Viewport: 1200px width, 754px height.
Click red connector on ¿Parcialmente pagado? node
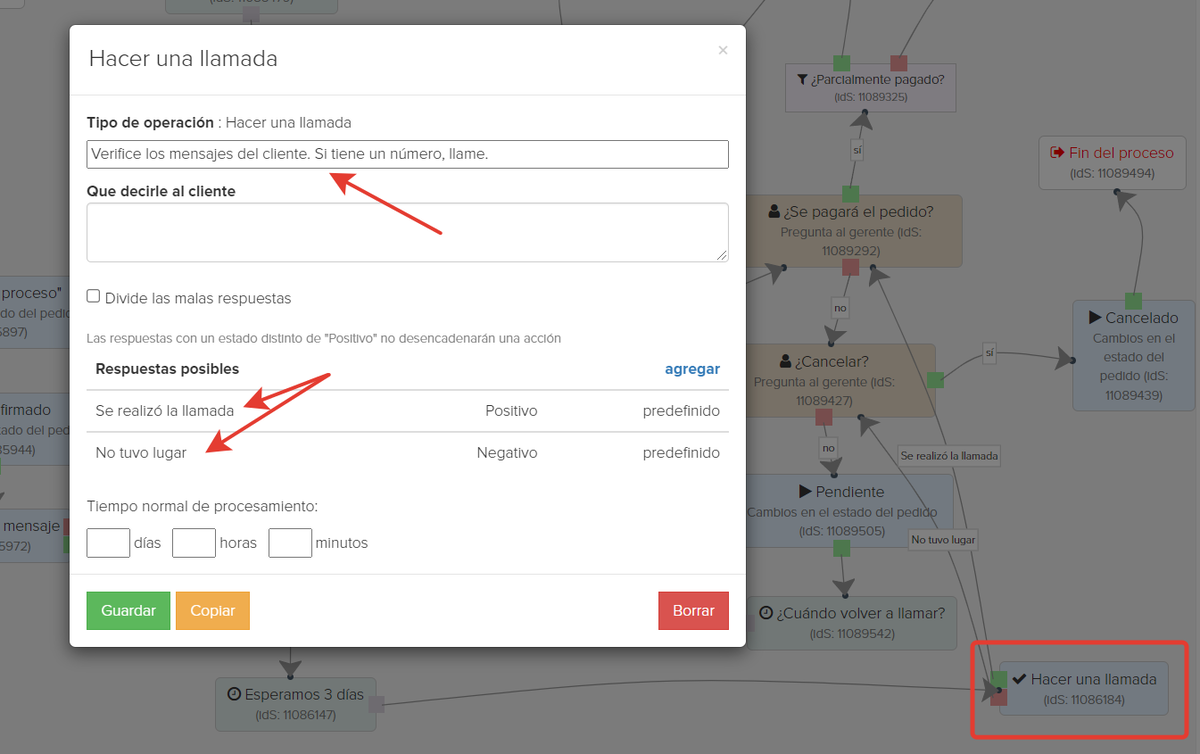click(899, 64)
